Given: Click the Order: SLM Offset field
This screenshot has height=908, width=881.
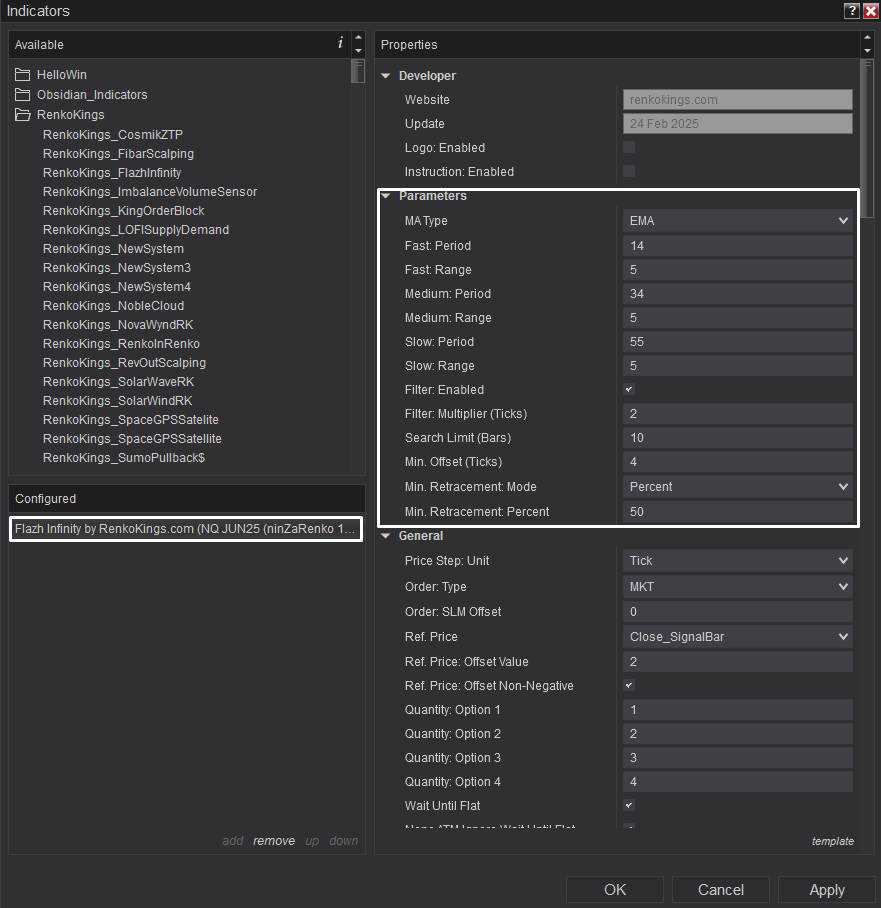Looking at the screenshot, I should [x=737, y=612].
